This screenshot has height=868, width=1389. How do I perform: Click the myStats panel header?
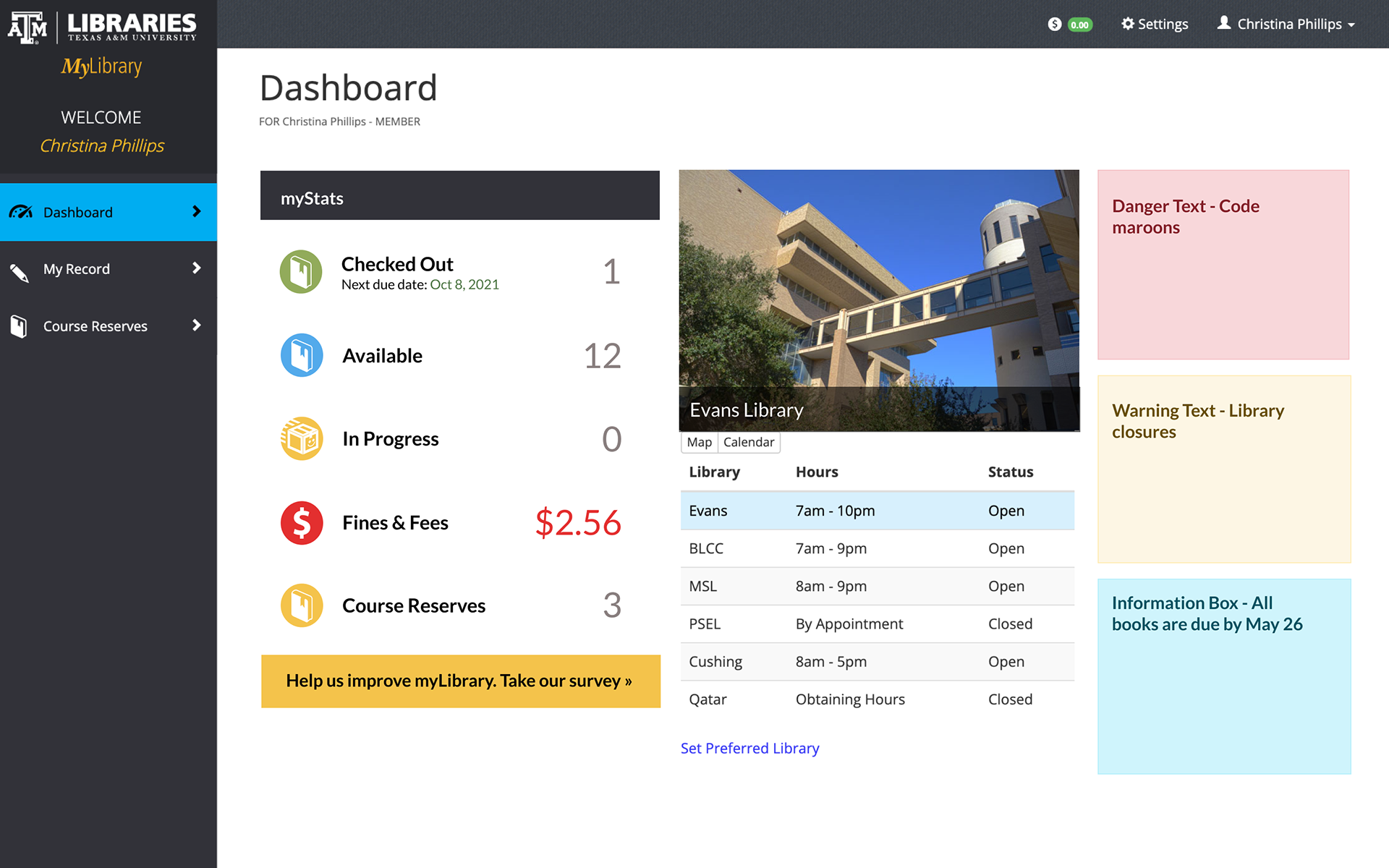tap(460, 195)
